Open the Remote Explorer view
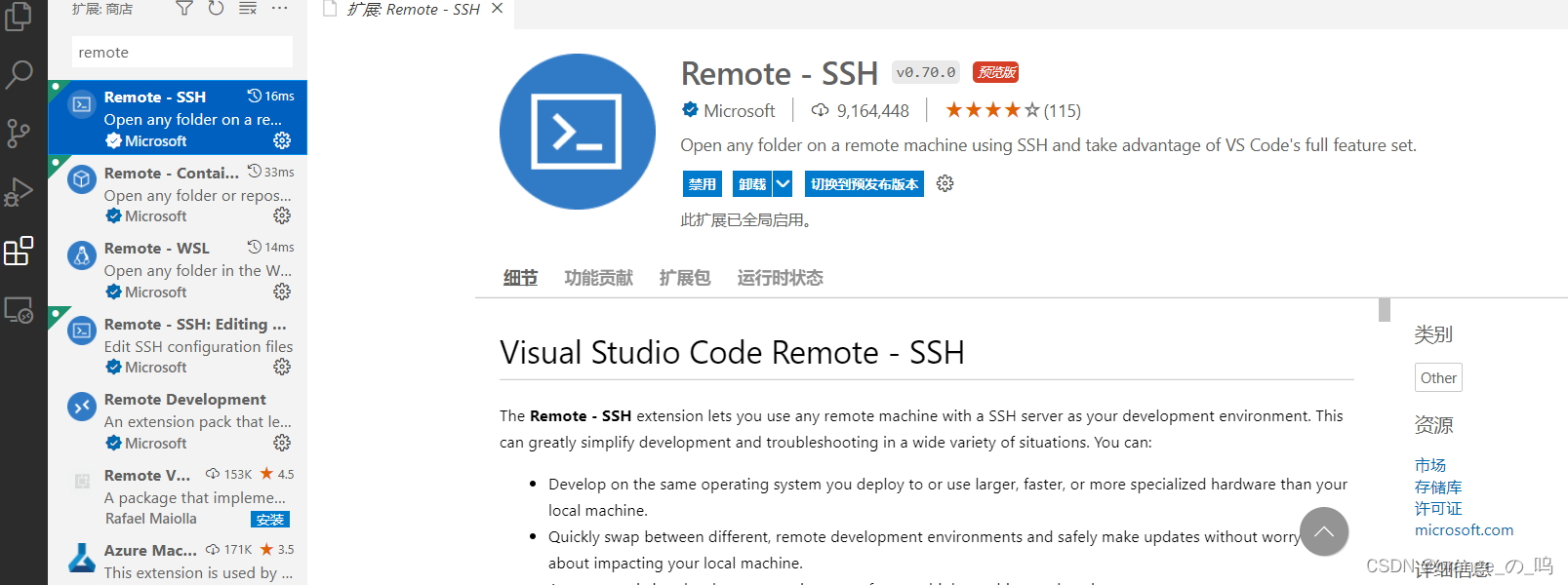1568x585 pixels. tap(19, 310)
